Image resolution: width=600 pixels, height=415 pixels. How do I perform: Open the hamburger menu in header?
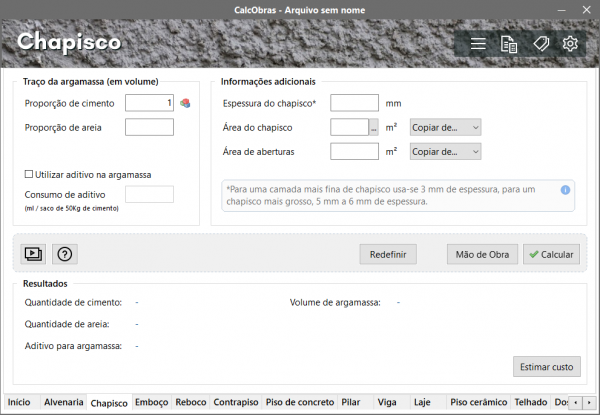coord(478,44)
